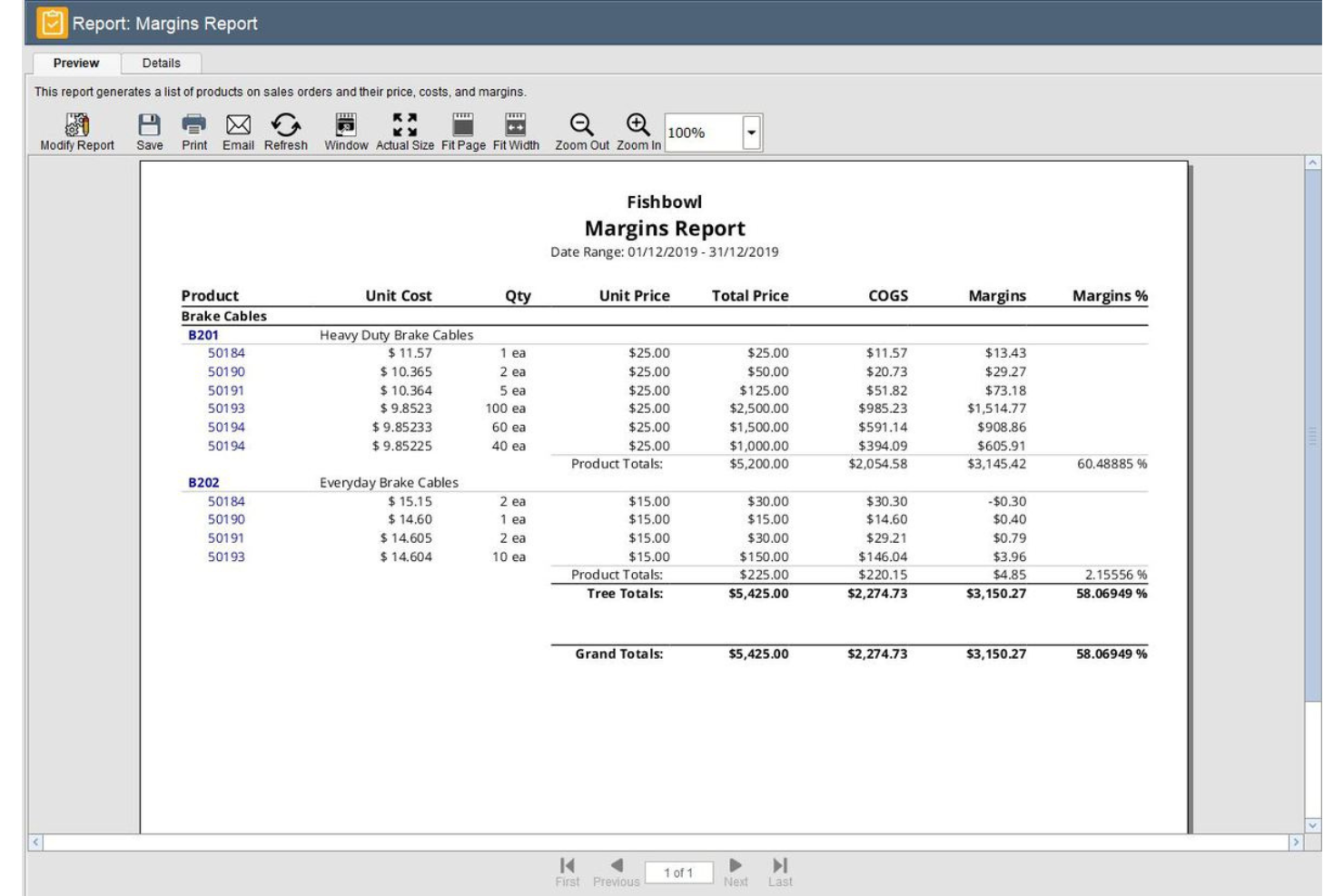Open order 50191 under B201
This screenshot has width=1344, height=896.
pos(226,390)
